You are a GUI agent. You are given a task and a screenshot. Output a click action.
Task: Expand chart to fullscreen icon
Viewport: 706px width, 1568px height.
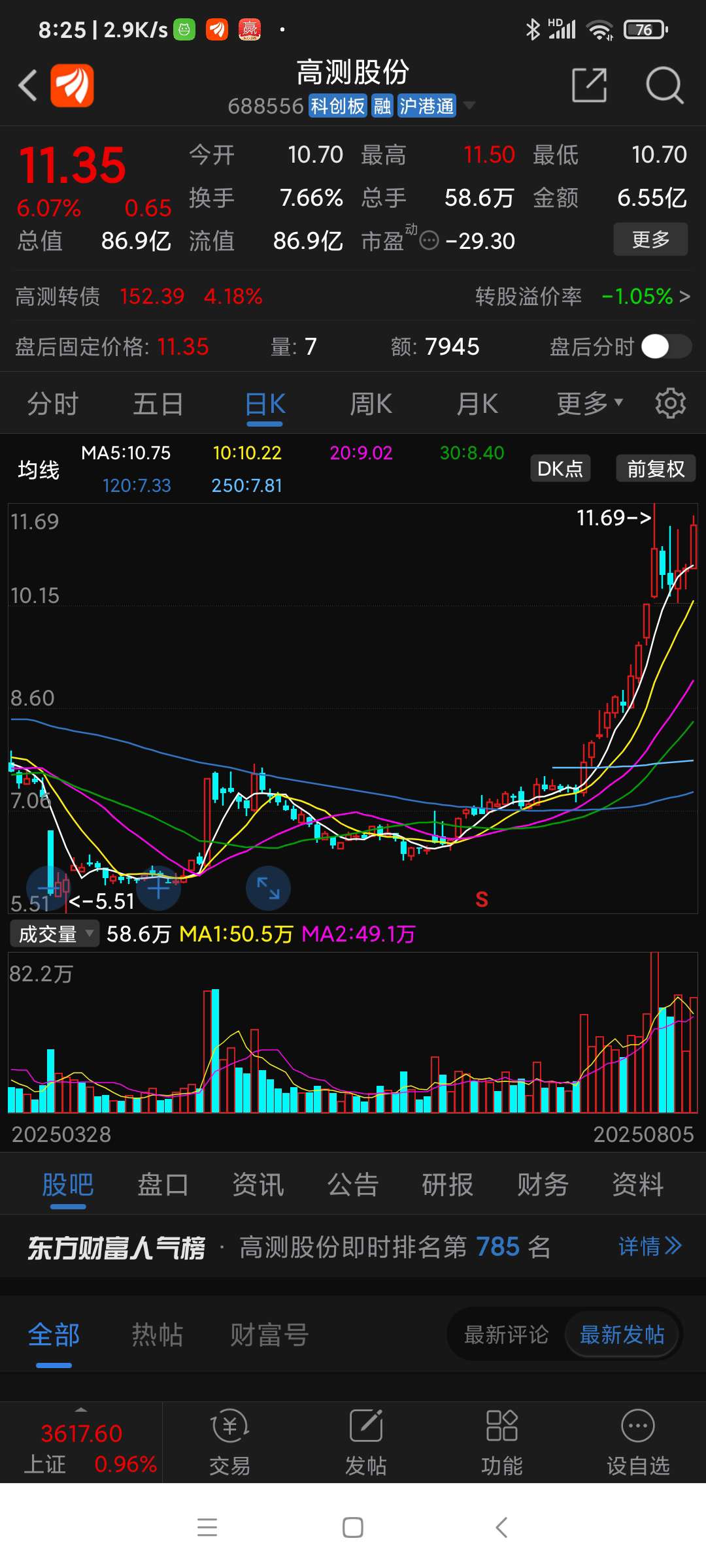click(268, 889)
